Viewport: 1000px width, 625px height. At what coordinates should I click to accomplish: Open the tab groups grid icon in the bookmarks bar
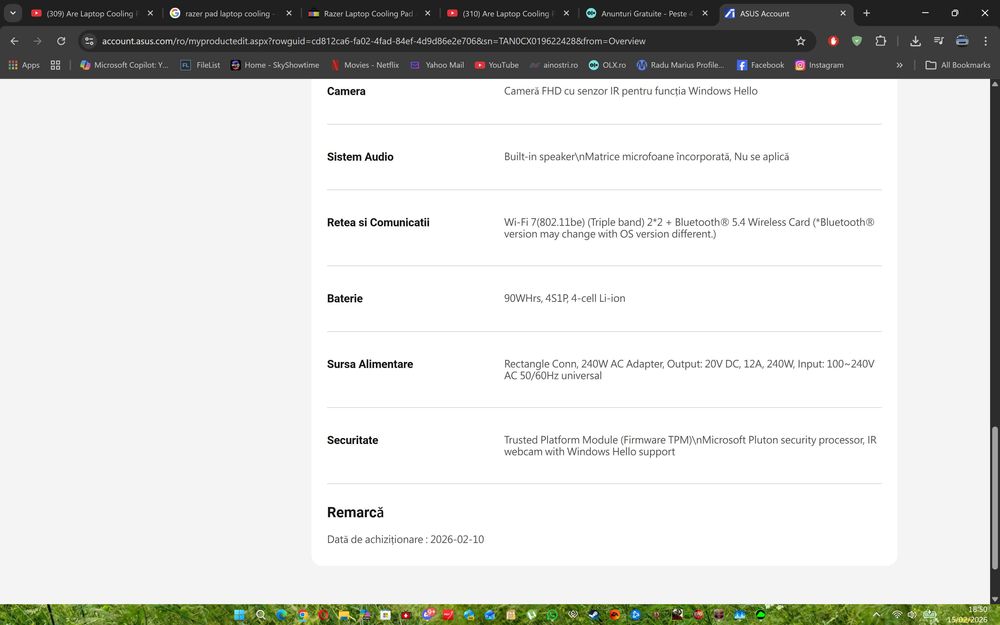pyautogui.click(x=55, y=65)
